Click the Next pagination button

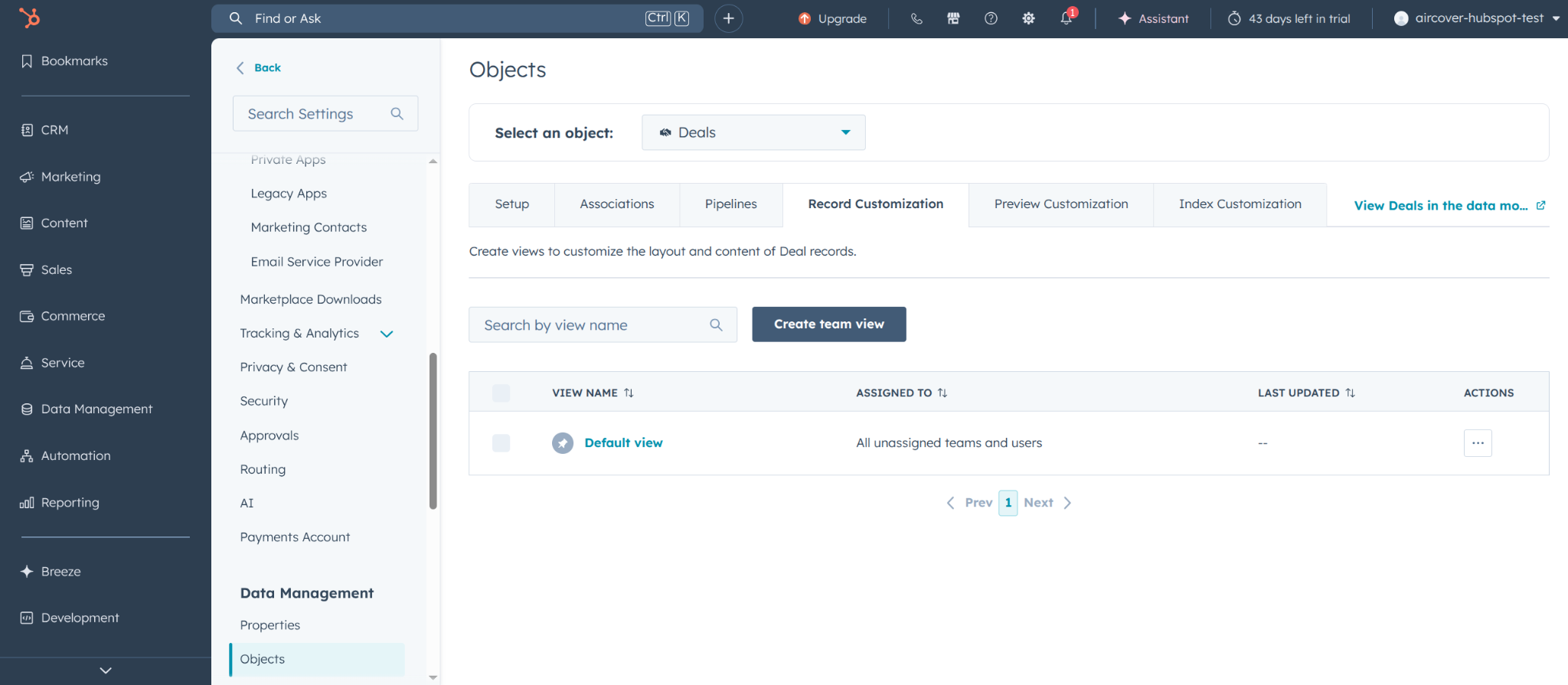[x=1047, y=503]
